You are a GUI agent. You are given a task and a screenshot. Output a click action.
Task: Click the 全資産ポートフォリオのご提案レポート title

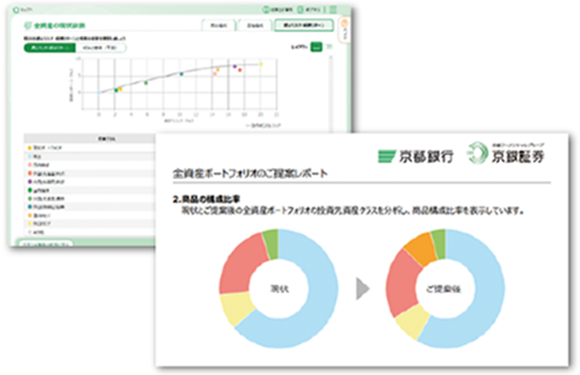pyautogui.click(x=250, y=173)
